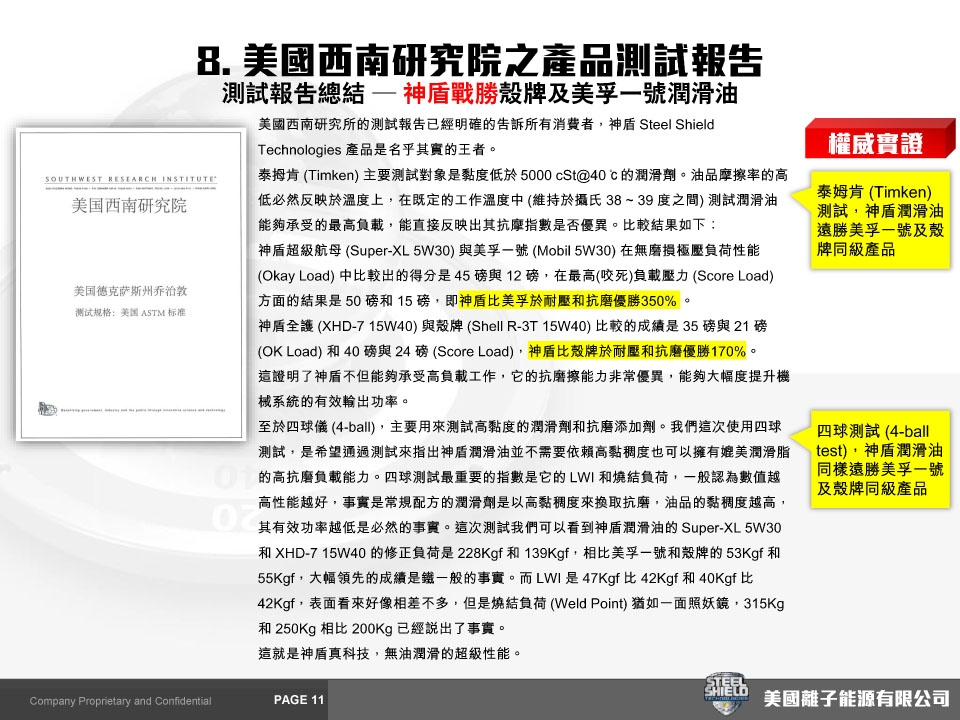Image resolution: width=960 pixels, height=720 pixels.
Task: Click the small logo at the report cover's bottom
Action: 47,409
